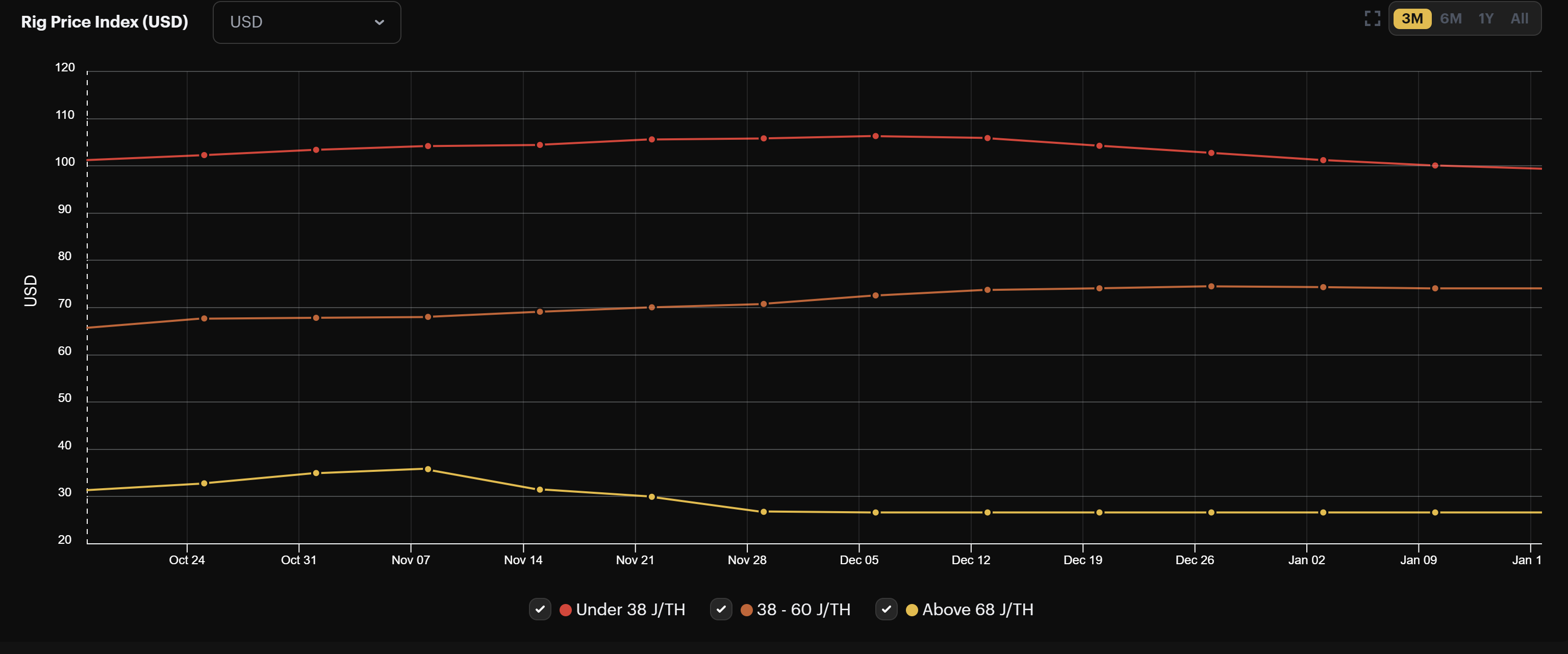This screenshot has width=1568, height=654.
Task: Click the yellow line's Nov 28 data point
Action: pos(763,512)
